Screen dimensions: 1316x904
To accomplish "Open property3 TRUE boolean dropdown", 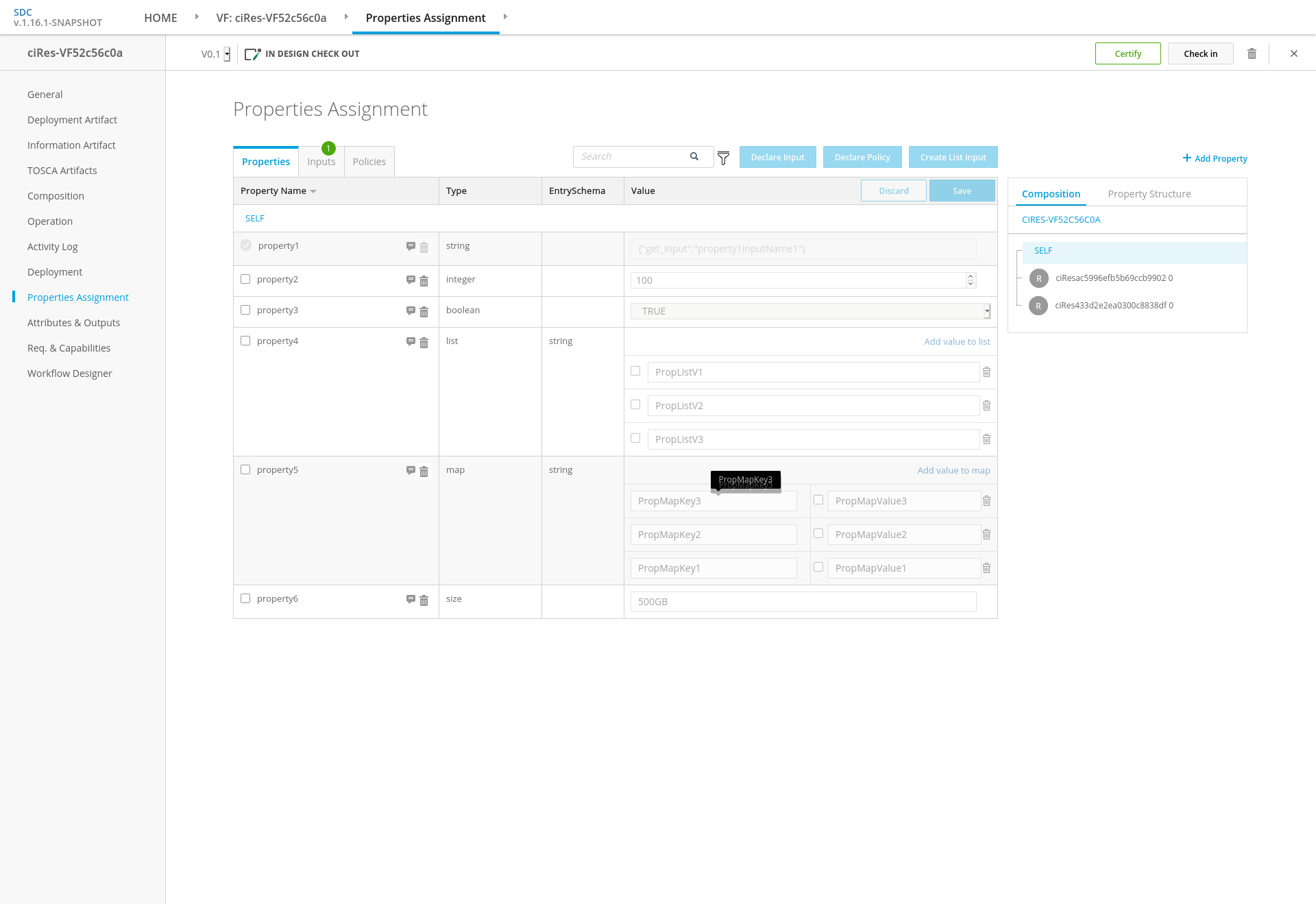I will (986, 311).
